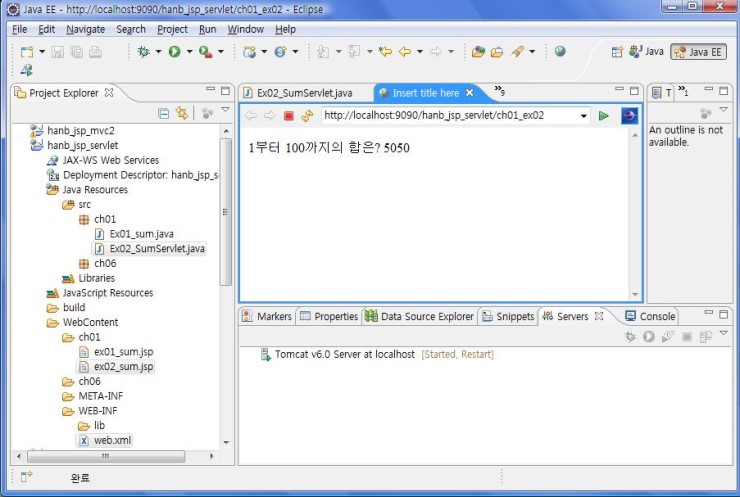Image resolution: width=740 pixels, height=497 pixels.
Task: Toggle Link with Editor in Project Explorer
Action: pos(182,114)
